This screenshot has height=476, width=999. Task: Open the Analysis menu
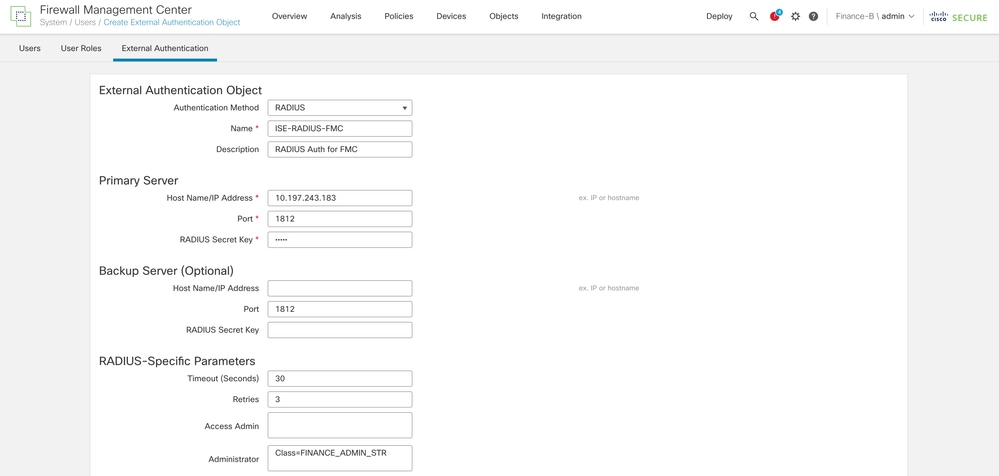tap(345, 17)
